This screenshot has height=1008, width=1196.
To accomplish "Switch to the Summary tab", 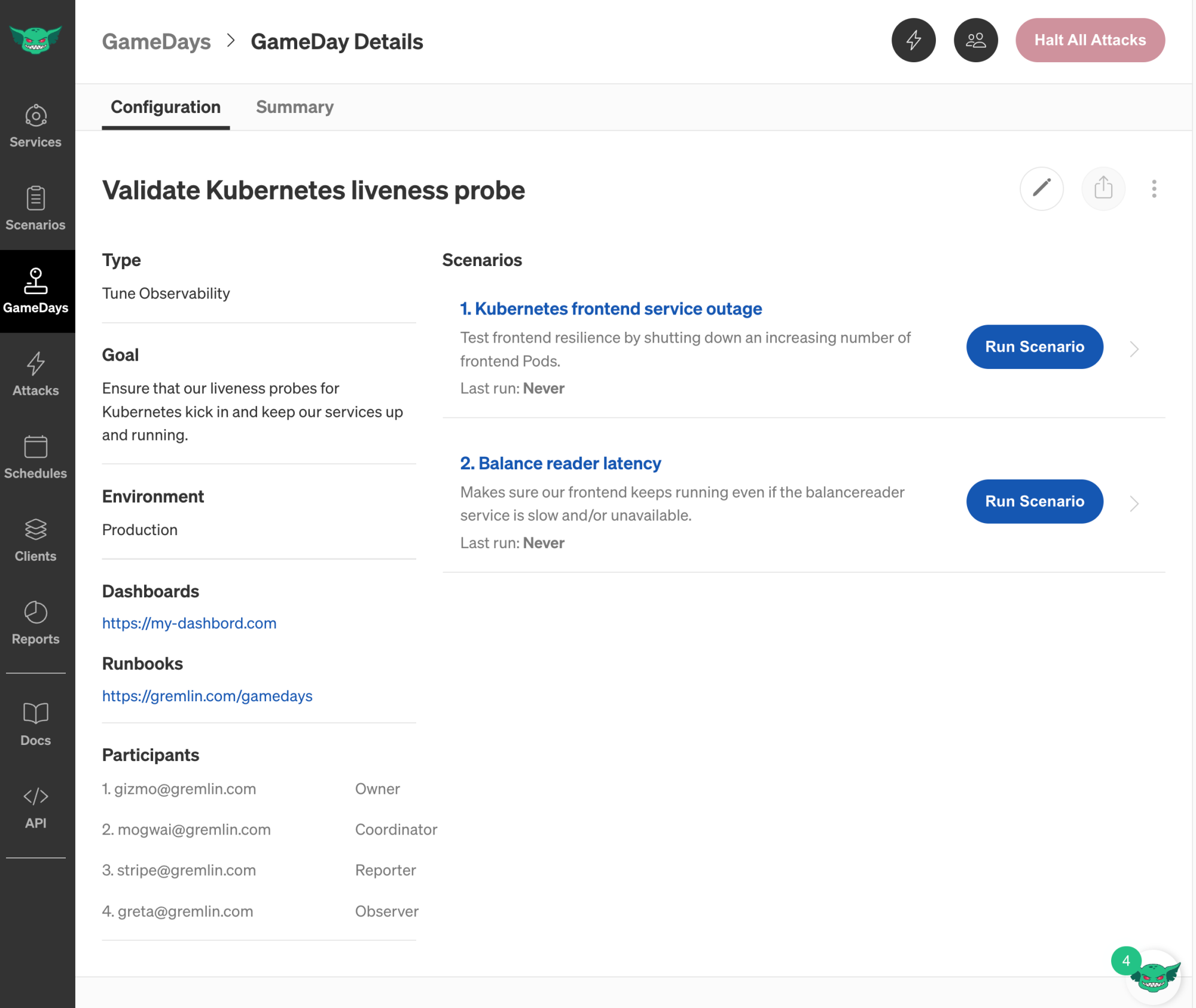I will 294,107.
